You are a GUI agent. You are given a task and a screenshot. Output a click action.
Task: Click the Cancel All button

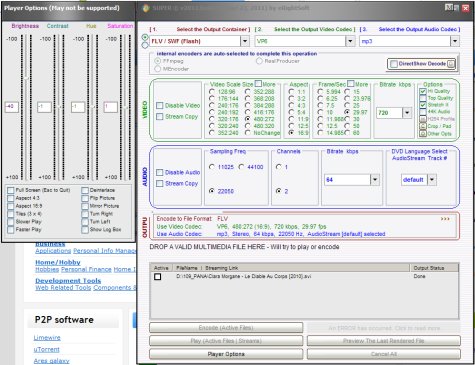pyautogui.click(x=384, y=354)
